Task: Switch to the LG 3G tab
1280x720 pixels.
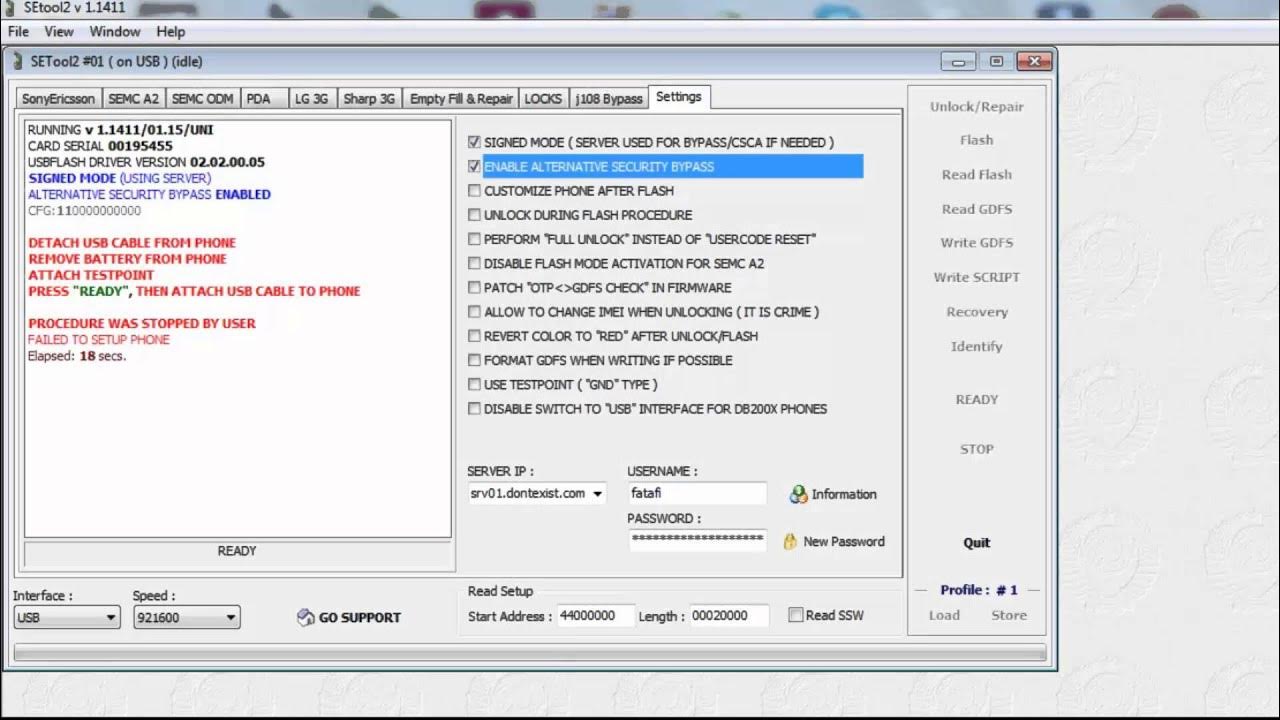Action: point(312,99)
